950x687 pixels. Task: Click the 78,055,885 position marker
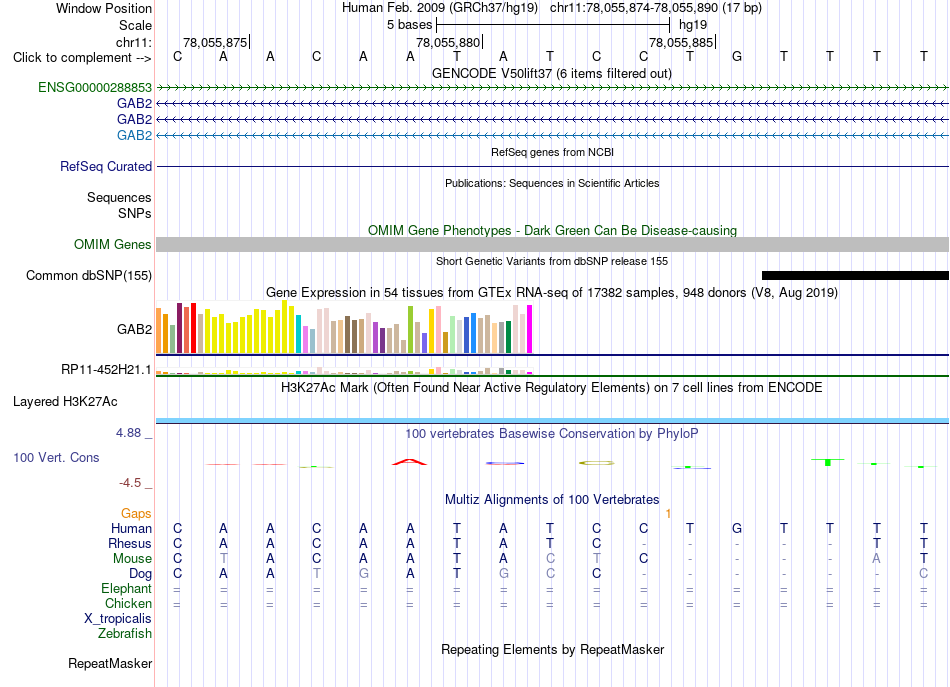pyautogui.click(x=682, y=42)
